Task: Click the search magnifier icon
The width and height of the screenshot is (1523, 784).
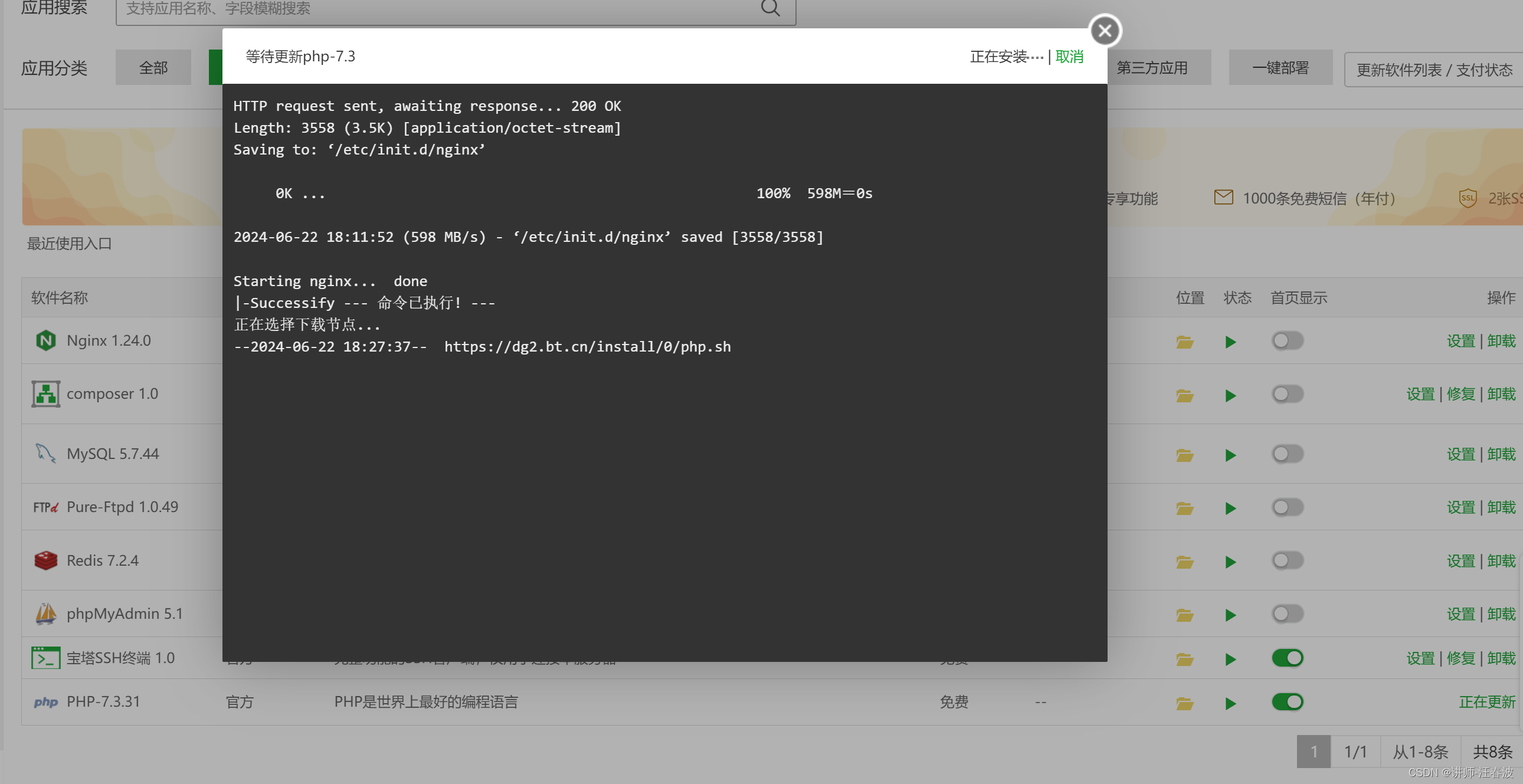Action: [770, 8]
